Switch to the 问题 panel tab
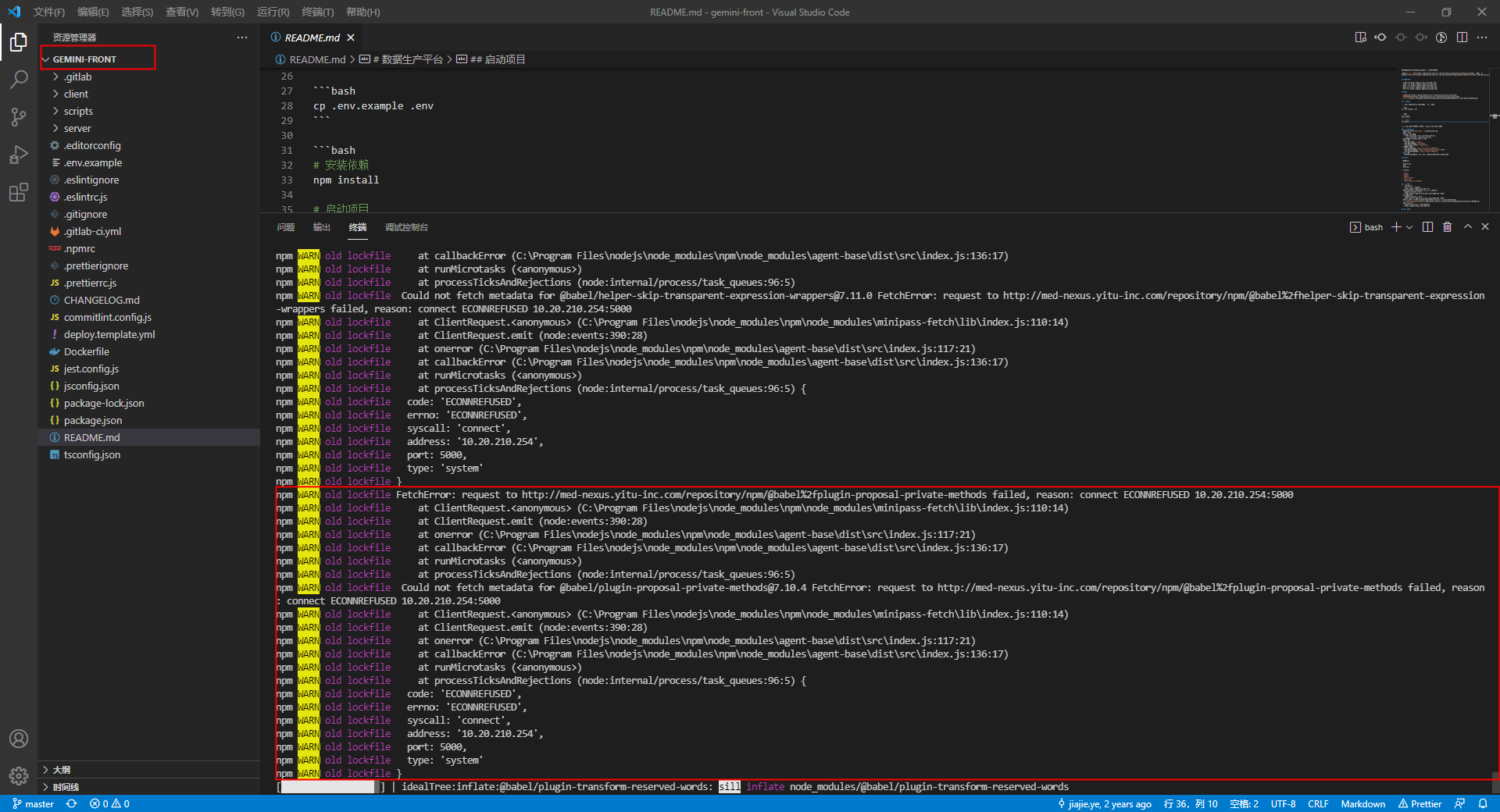The width and height of the screenshot is (1500, 812). (286, 227)
